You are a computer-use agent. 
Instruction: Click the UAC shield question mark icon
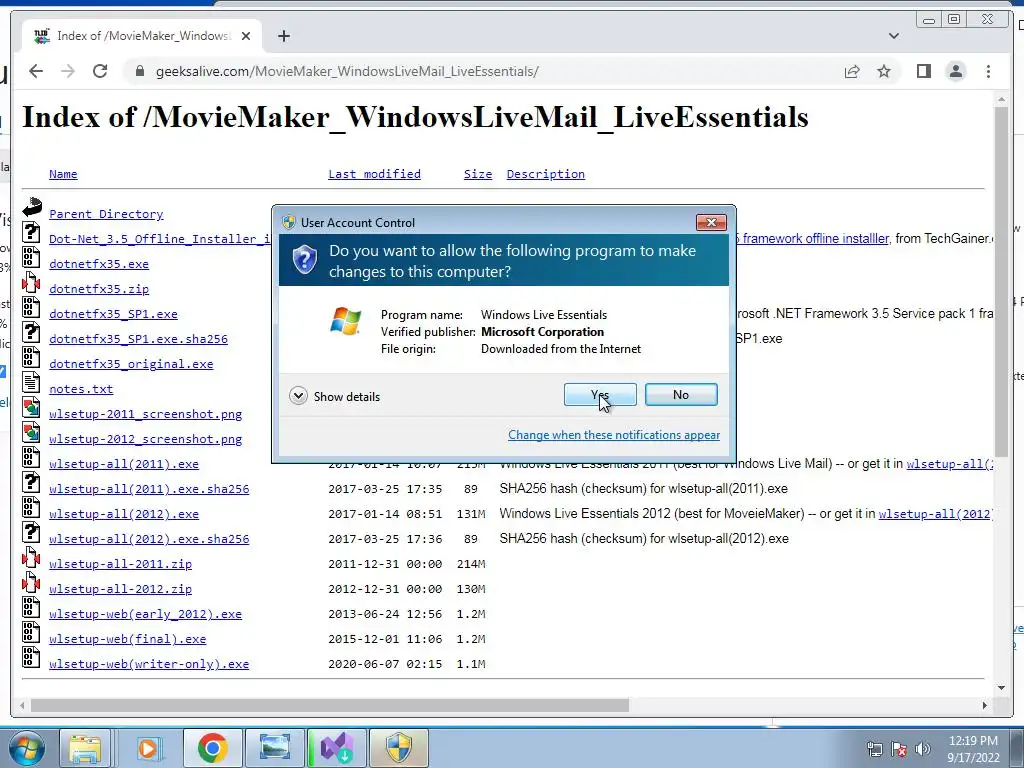(304, 260)
